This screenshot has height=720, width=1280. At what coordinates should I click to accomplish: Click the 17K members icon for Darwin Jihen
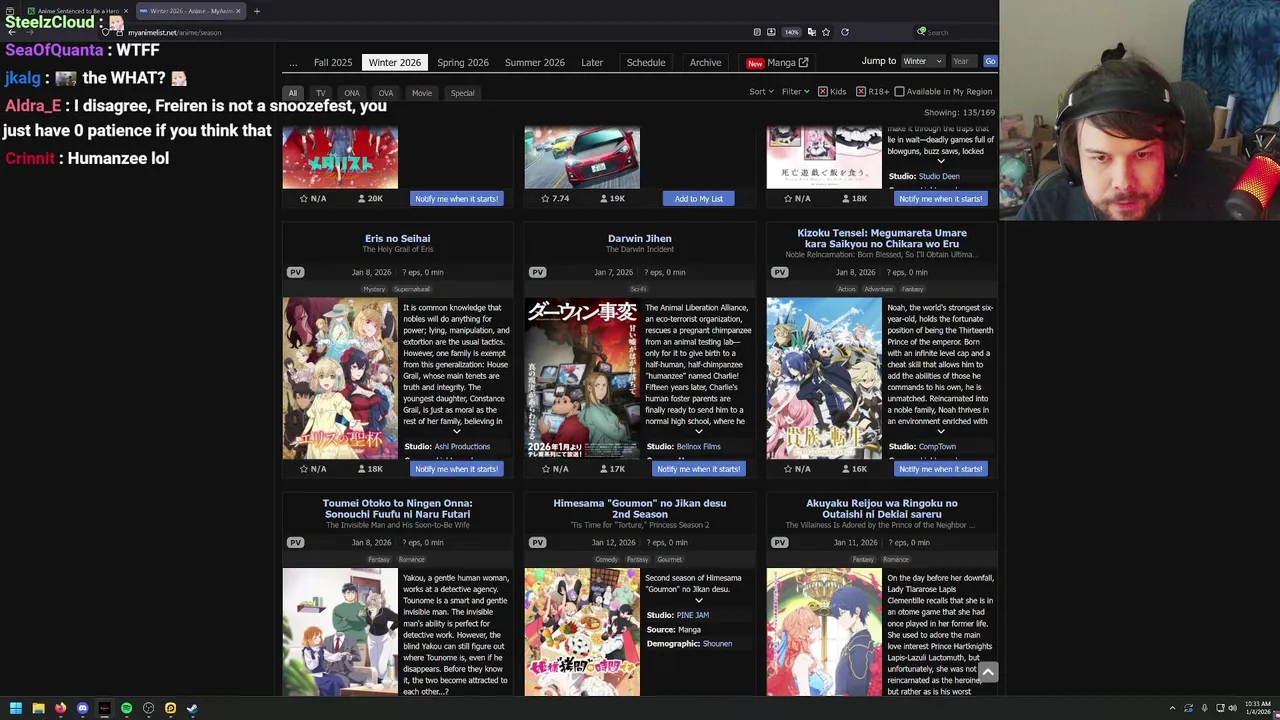click(603, 468)
